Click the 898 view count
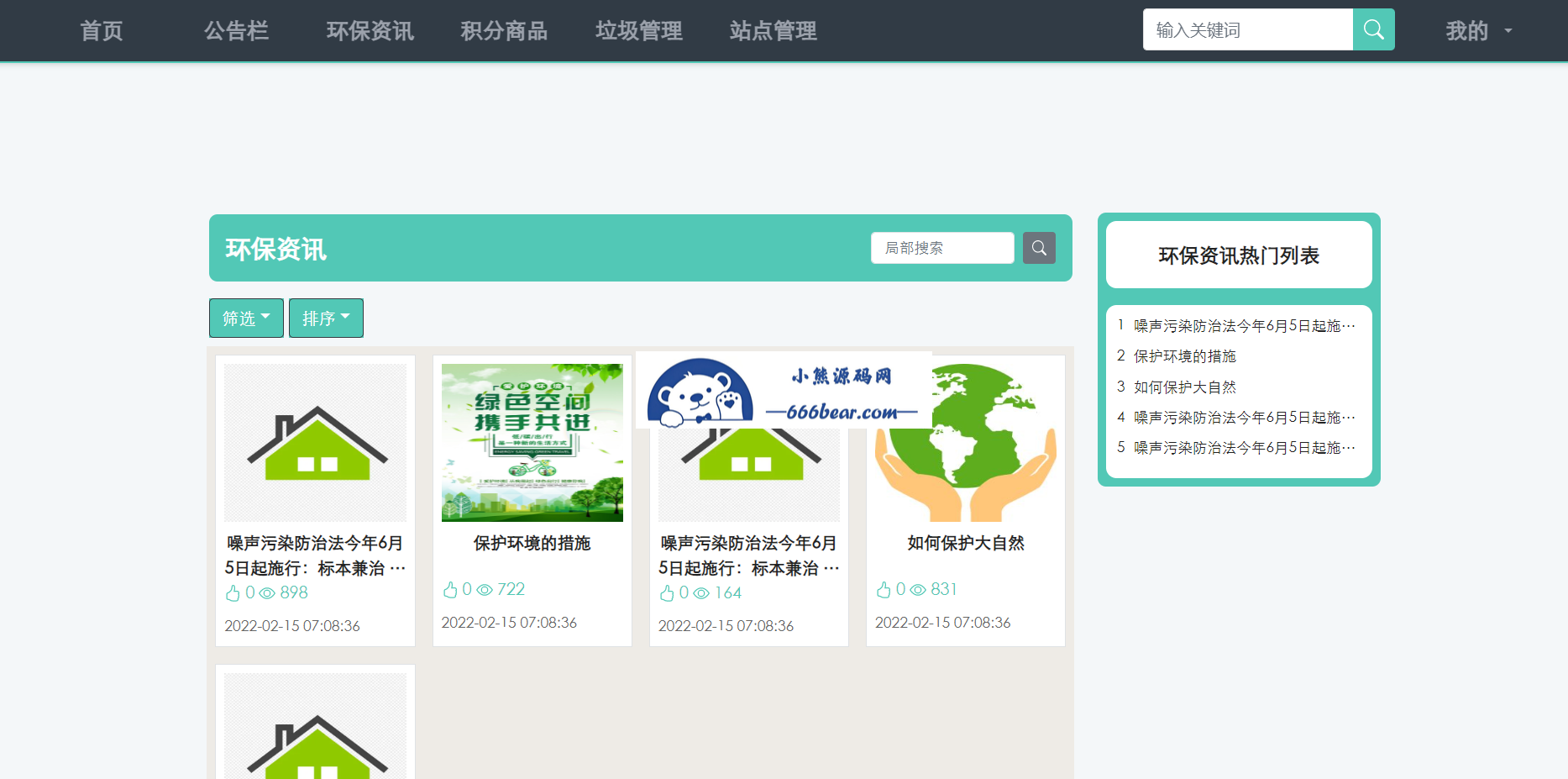The width and height of the screenshot is (1568, 779). pos(294,593)
